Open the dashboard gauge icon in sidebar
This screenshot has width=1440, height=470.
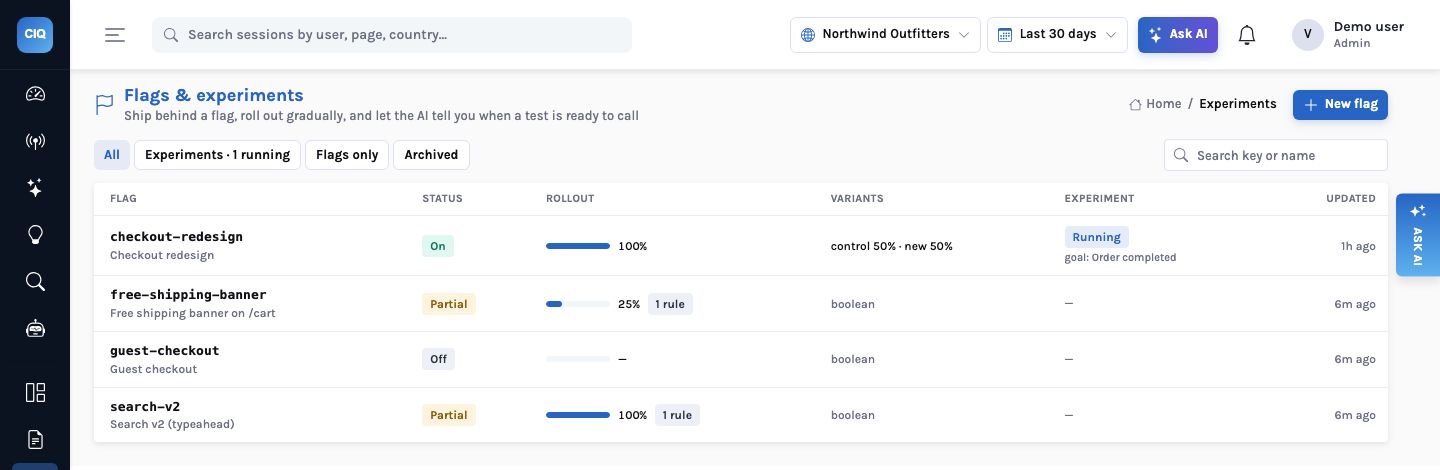(35, 94)
